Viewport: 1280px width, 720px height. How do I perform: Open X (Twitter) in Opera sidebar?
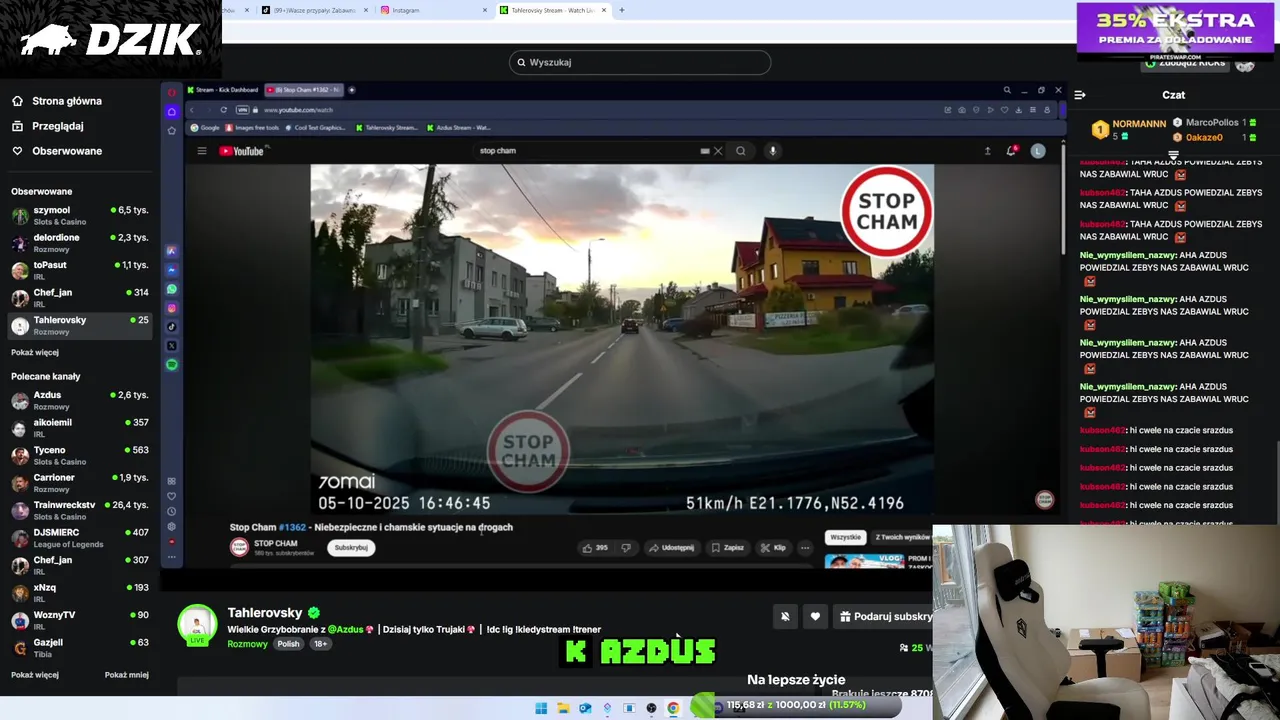(x=172, y=346)
